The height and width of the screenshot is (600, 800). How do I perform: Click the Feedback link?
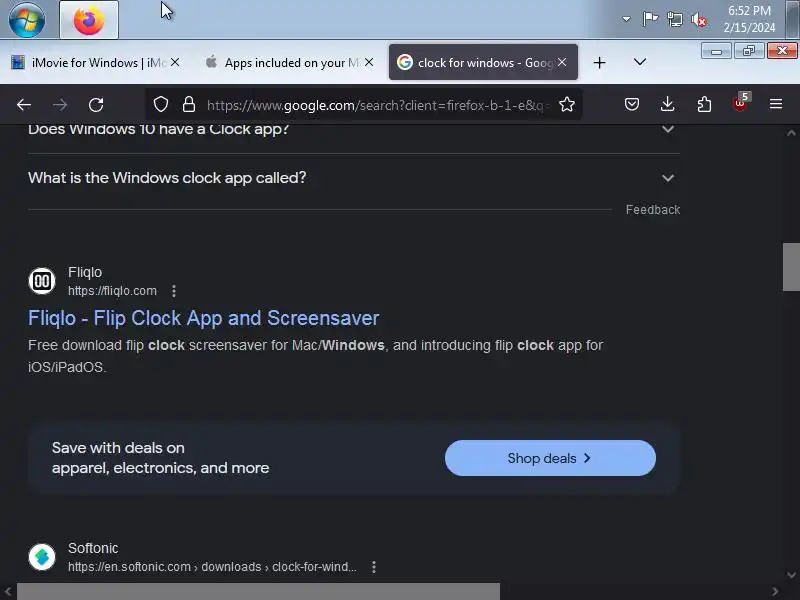point(653,210)
